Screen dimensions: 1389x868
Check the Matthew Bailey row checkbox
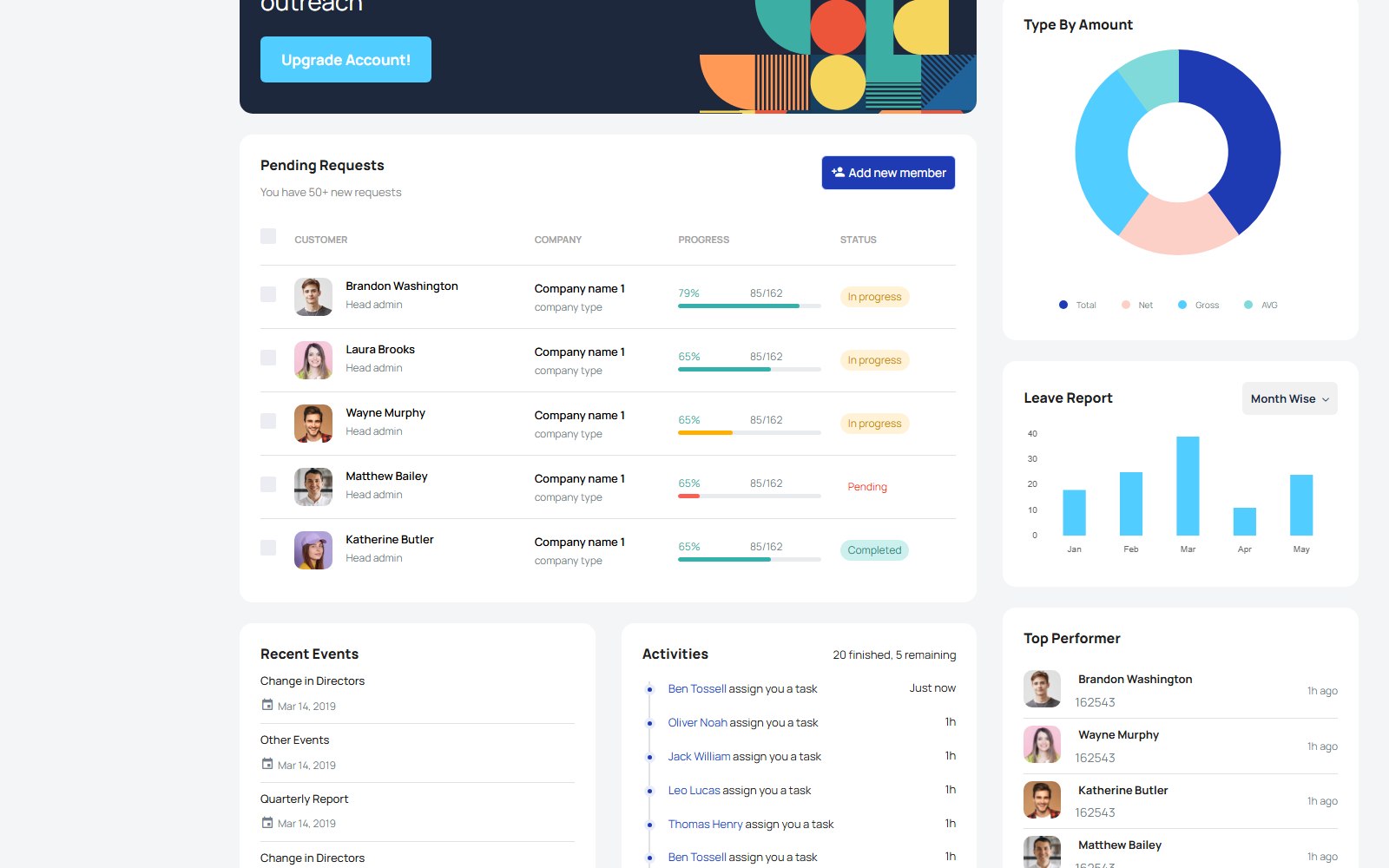point(268,484)
